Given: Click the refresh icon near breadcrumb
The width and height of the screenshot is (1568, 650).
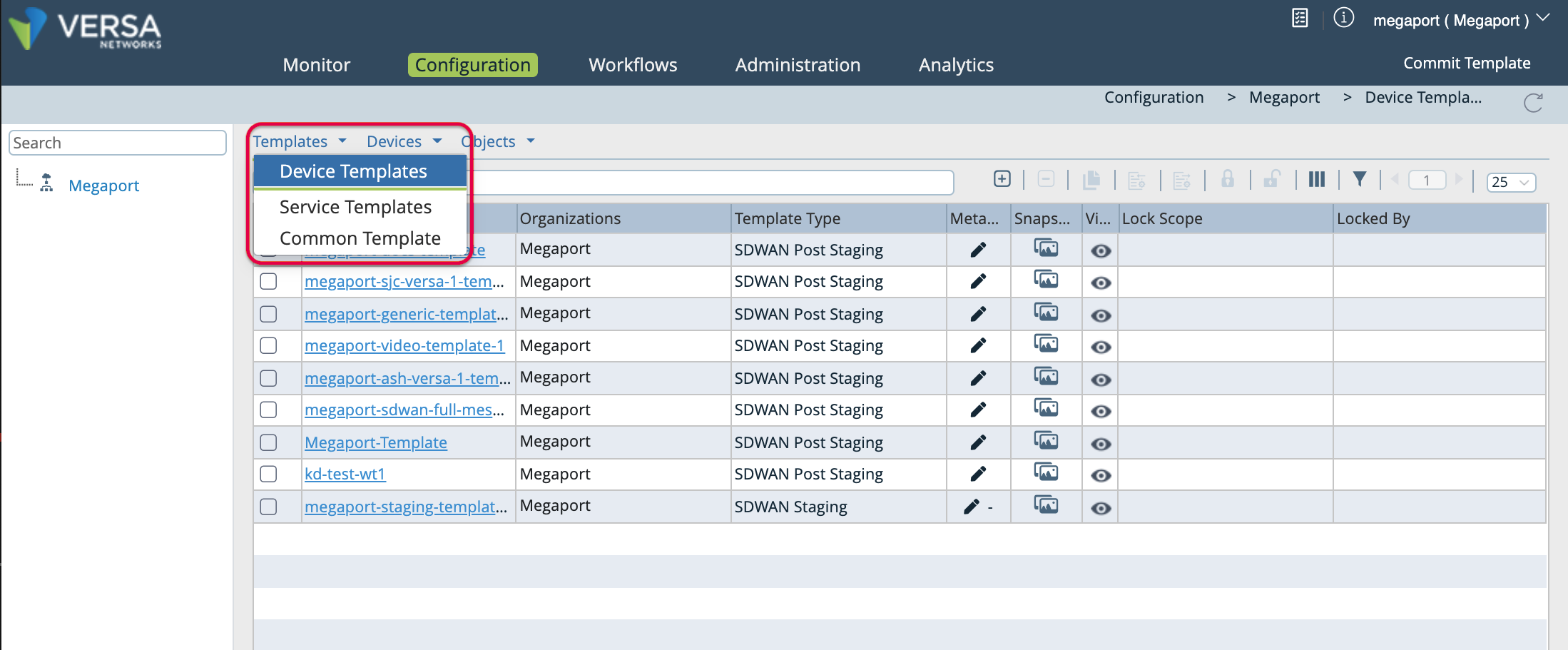Looking at the screenshot, I should [1532, 103].
